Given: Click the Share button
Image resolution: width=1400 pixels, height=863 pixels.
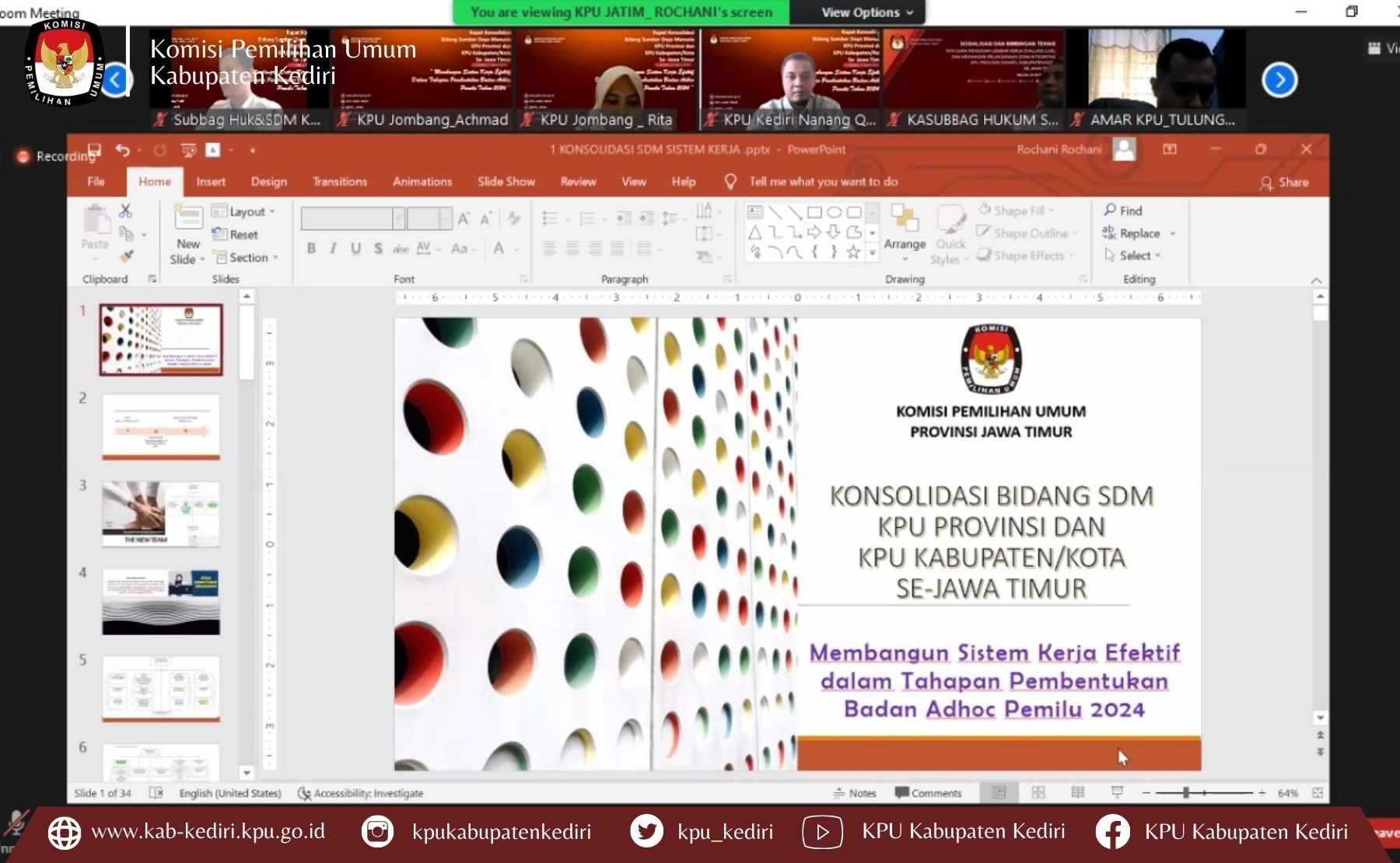Looking at the screenshot, I should (x=1284, y=183).
